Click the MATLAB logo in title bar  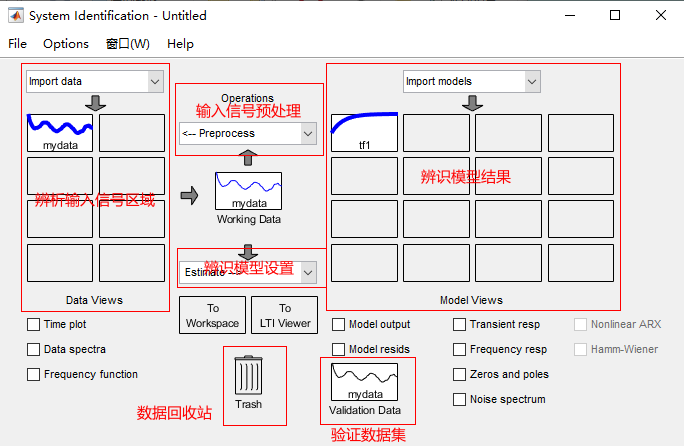coord(16,15)
